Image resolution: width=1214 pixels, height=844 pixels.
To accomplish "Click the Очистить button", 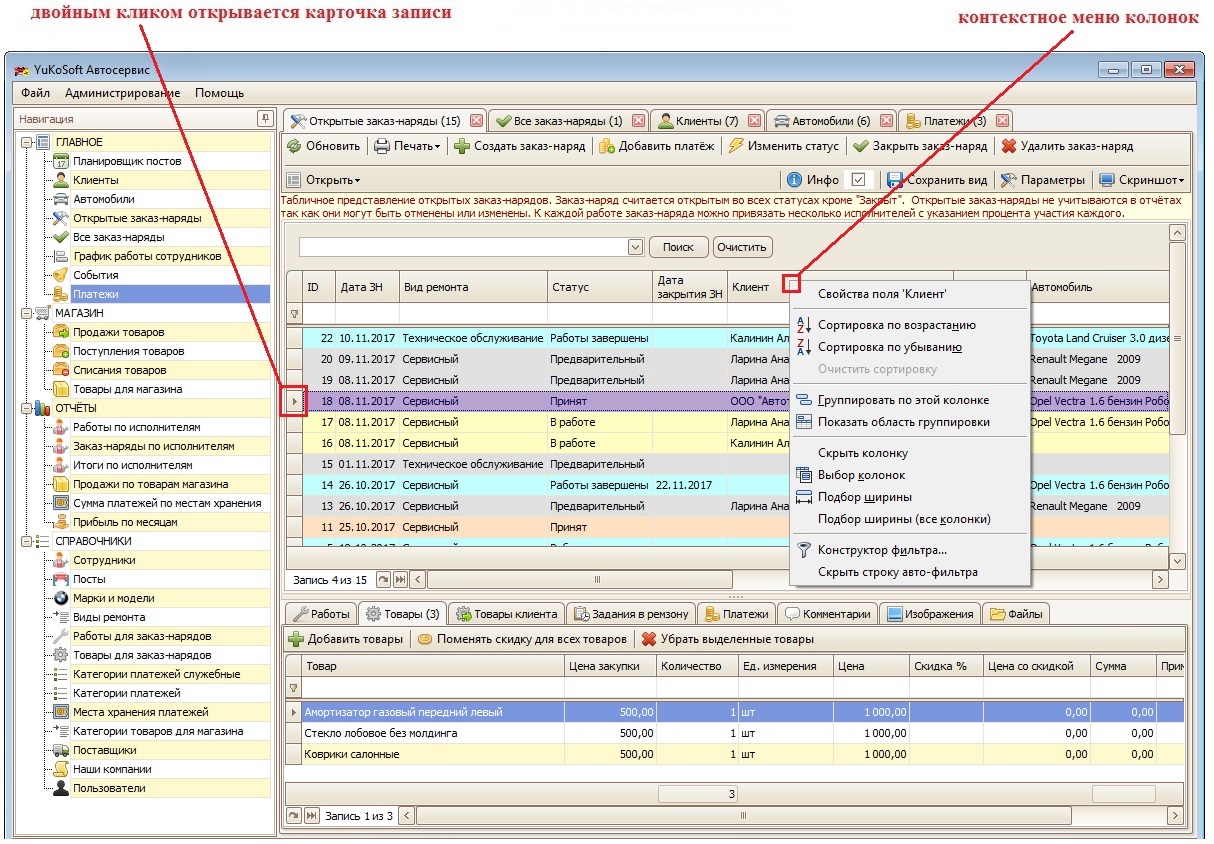I will 742,247.
